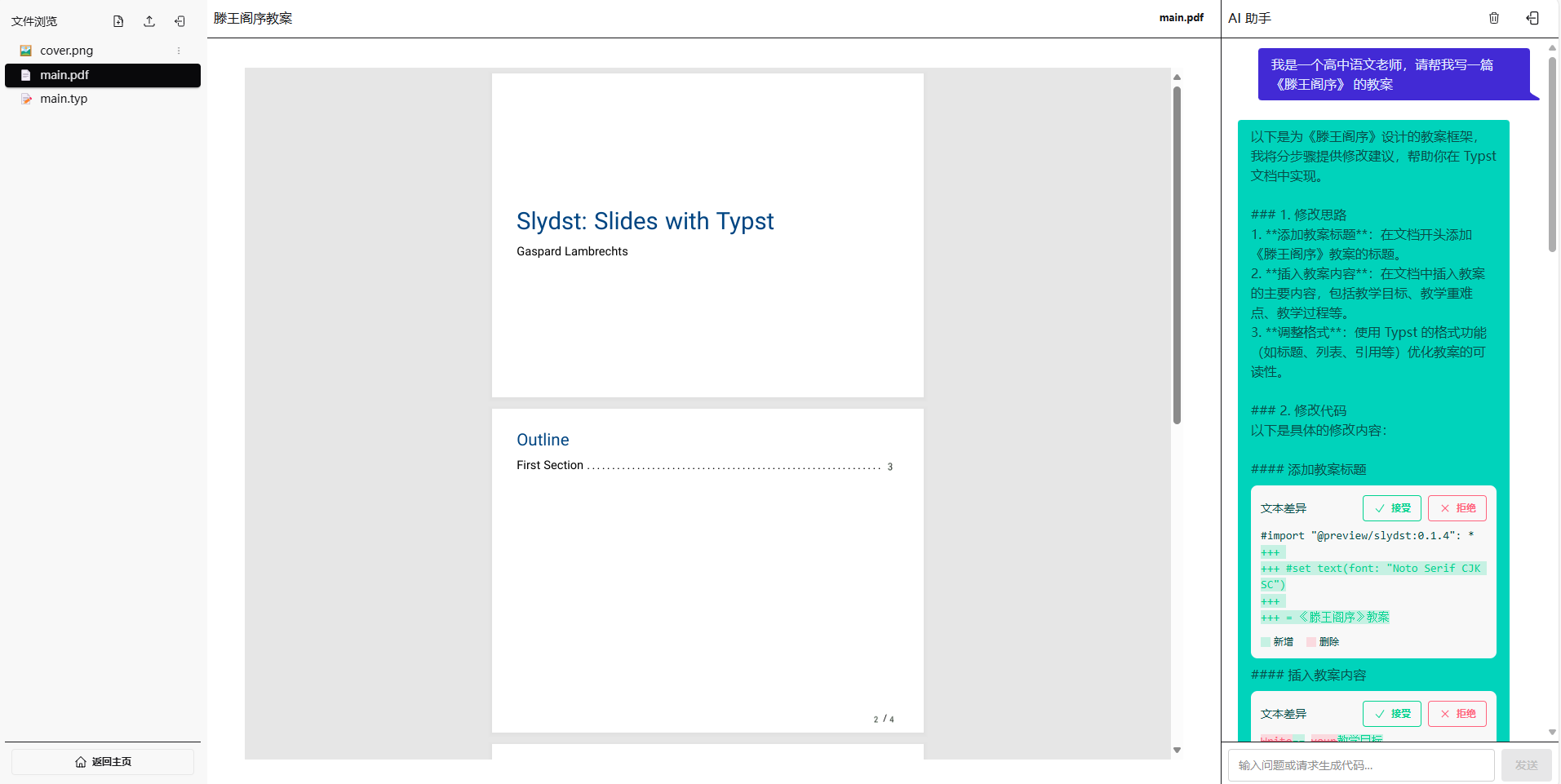This screenshot has width=1561, height=784.
Task: Click the PDF preview vertical scrollbar
Action: point(1177,255)
